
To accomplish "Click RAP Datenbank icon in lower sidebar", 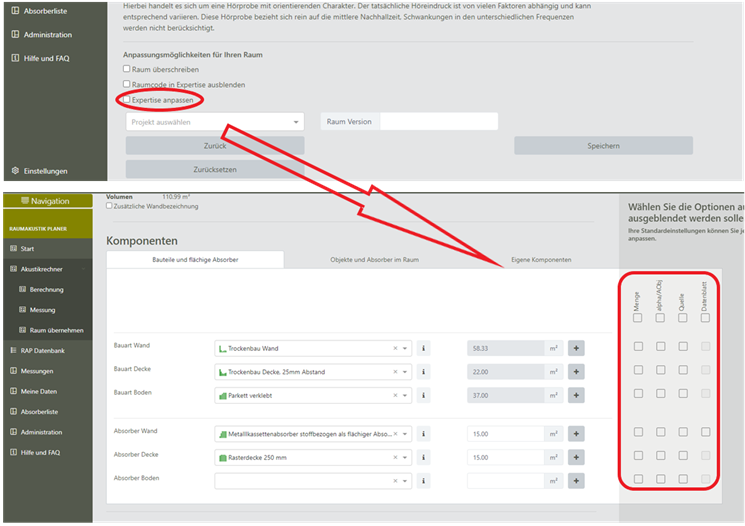I will click(x=14, y=351).
